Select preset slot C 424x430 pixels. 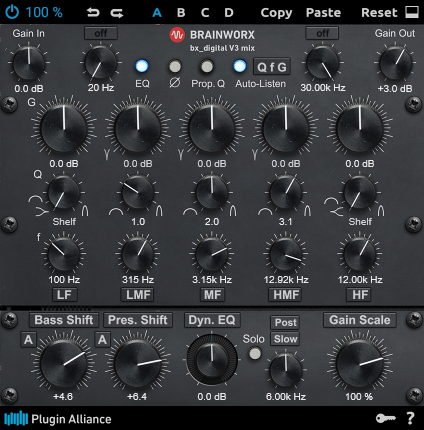(205, 13)
